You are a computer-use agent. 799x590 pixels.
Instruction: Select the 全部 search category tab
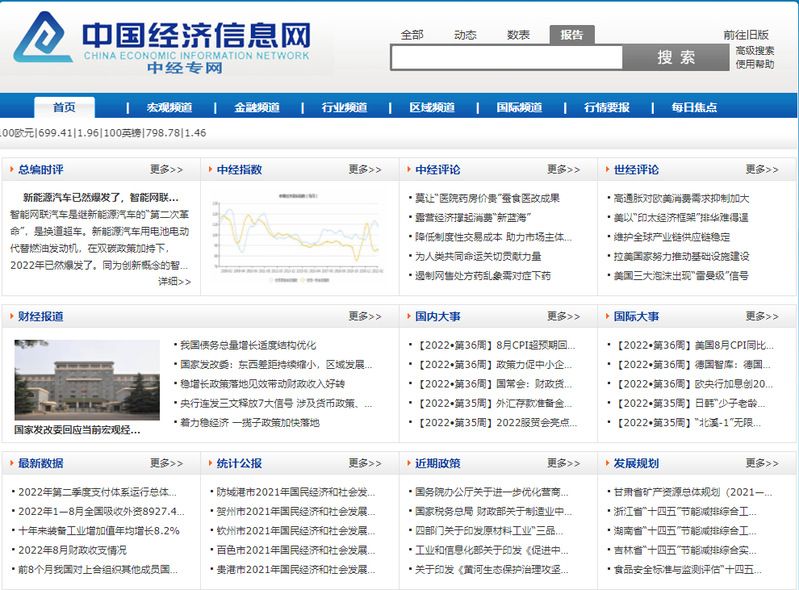[x=412, y=35]
